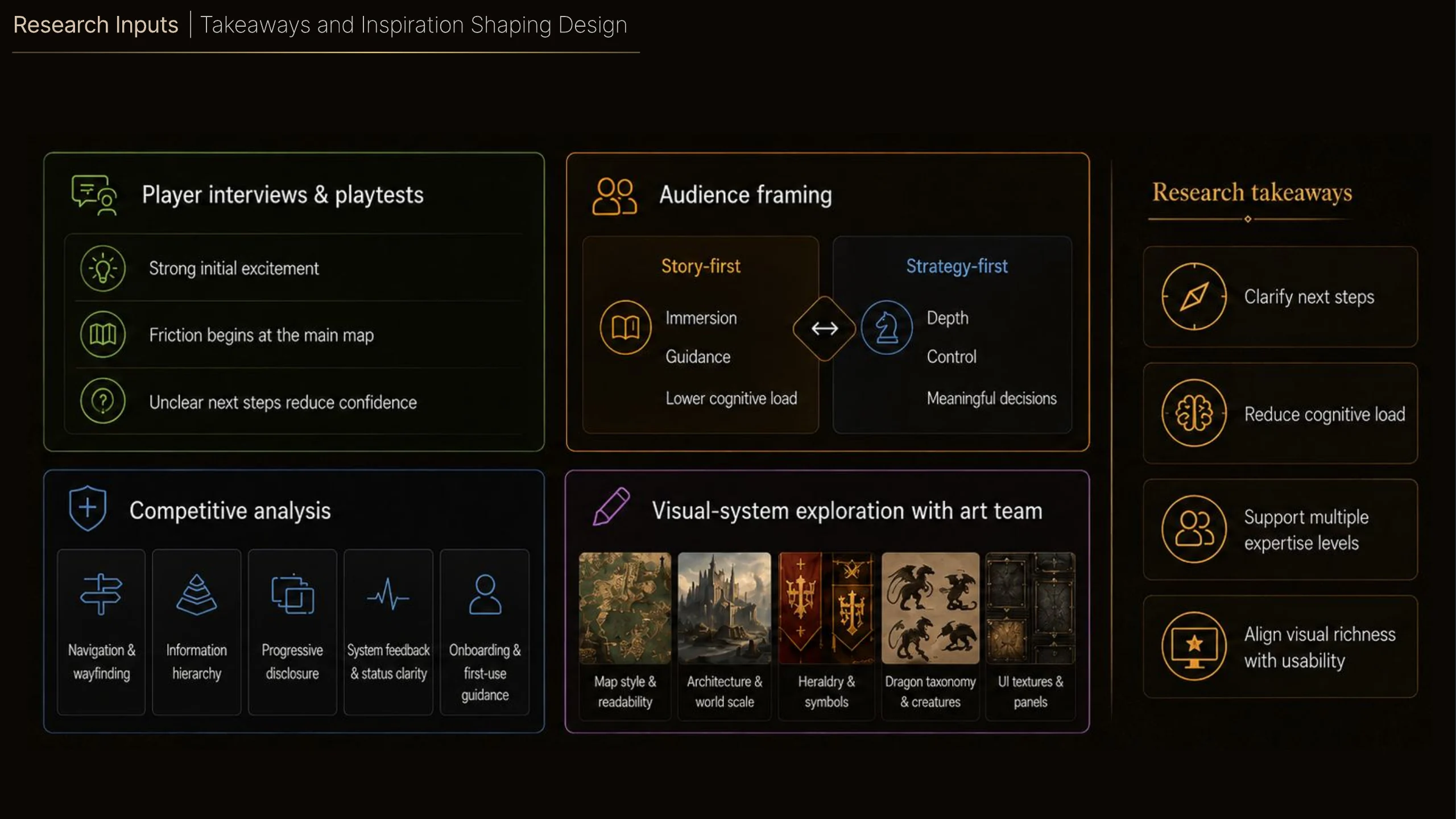Select the Immersion label

tap(701, 318)
